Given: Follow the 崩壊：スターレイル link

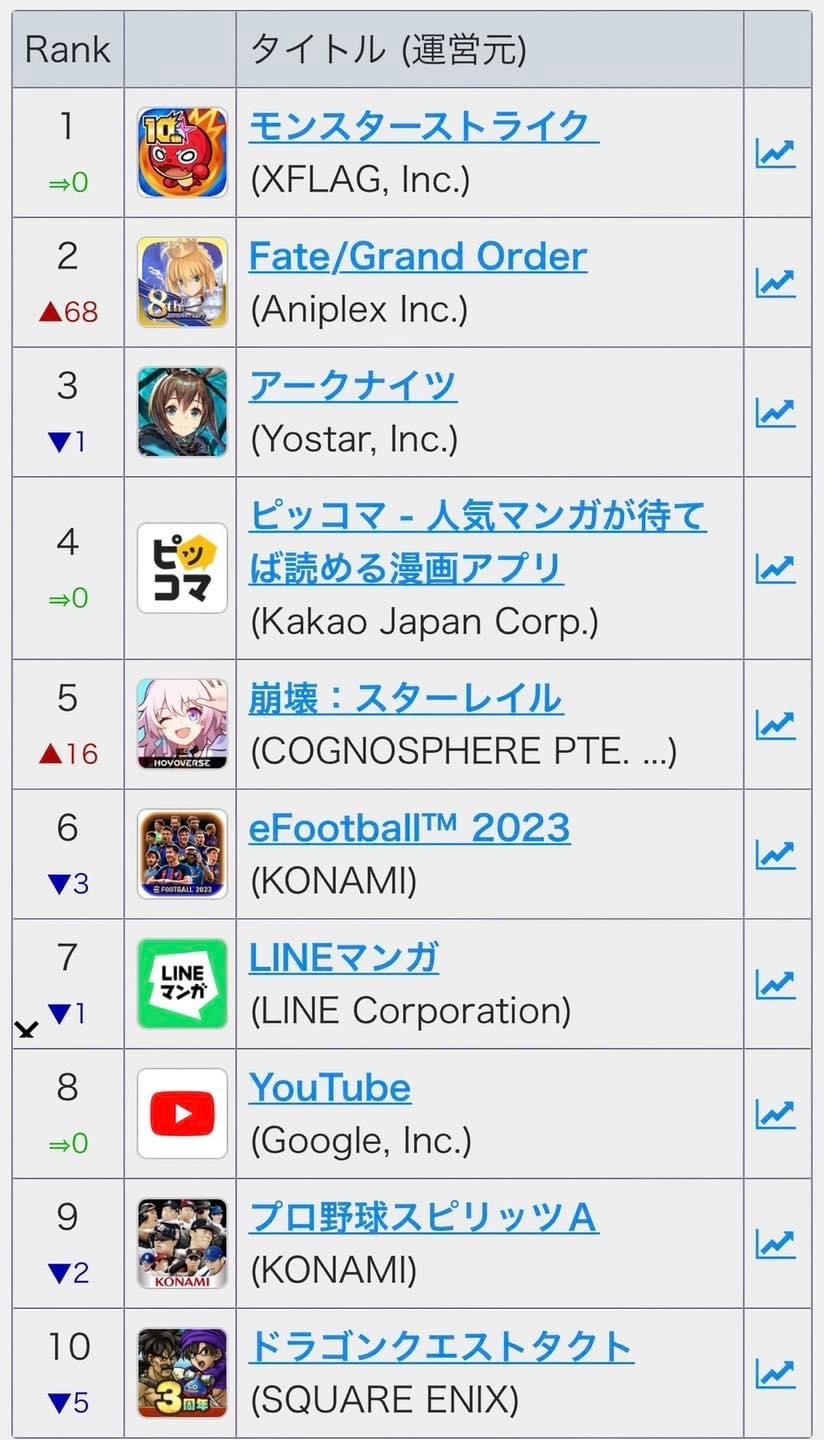Looking at the screenshot, I should click(406, 698).
